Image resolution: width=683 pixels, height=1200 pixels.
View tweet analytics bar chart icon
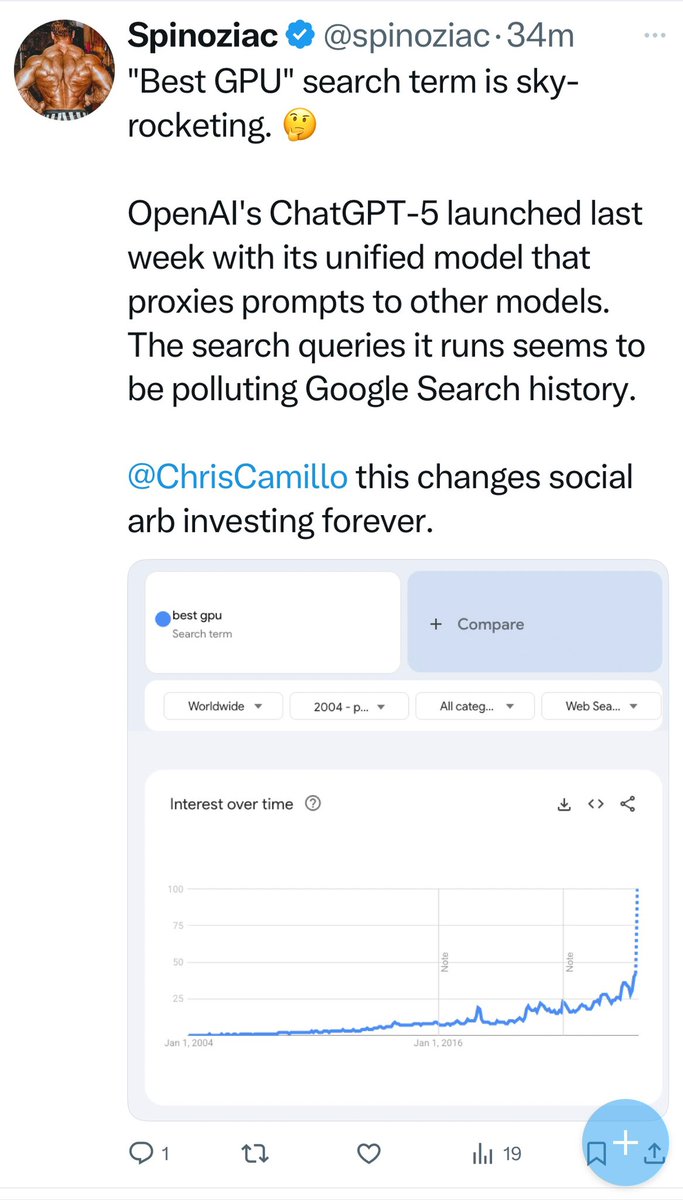[483, 1153]
